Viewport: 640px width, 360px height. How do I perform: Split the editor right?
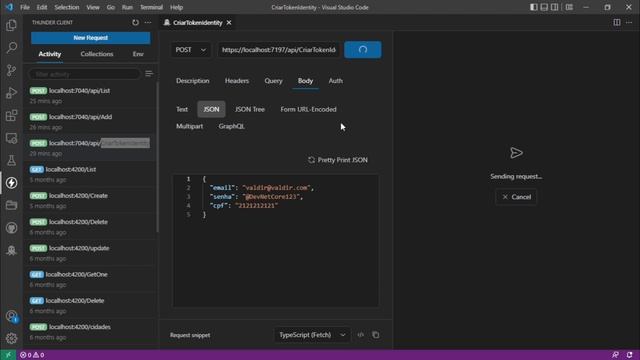click(617, 22)
